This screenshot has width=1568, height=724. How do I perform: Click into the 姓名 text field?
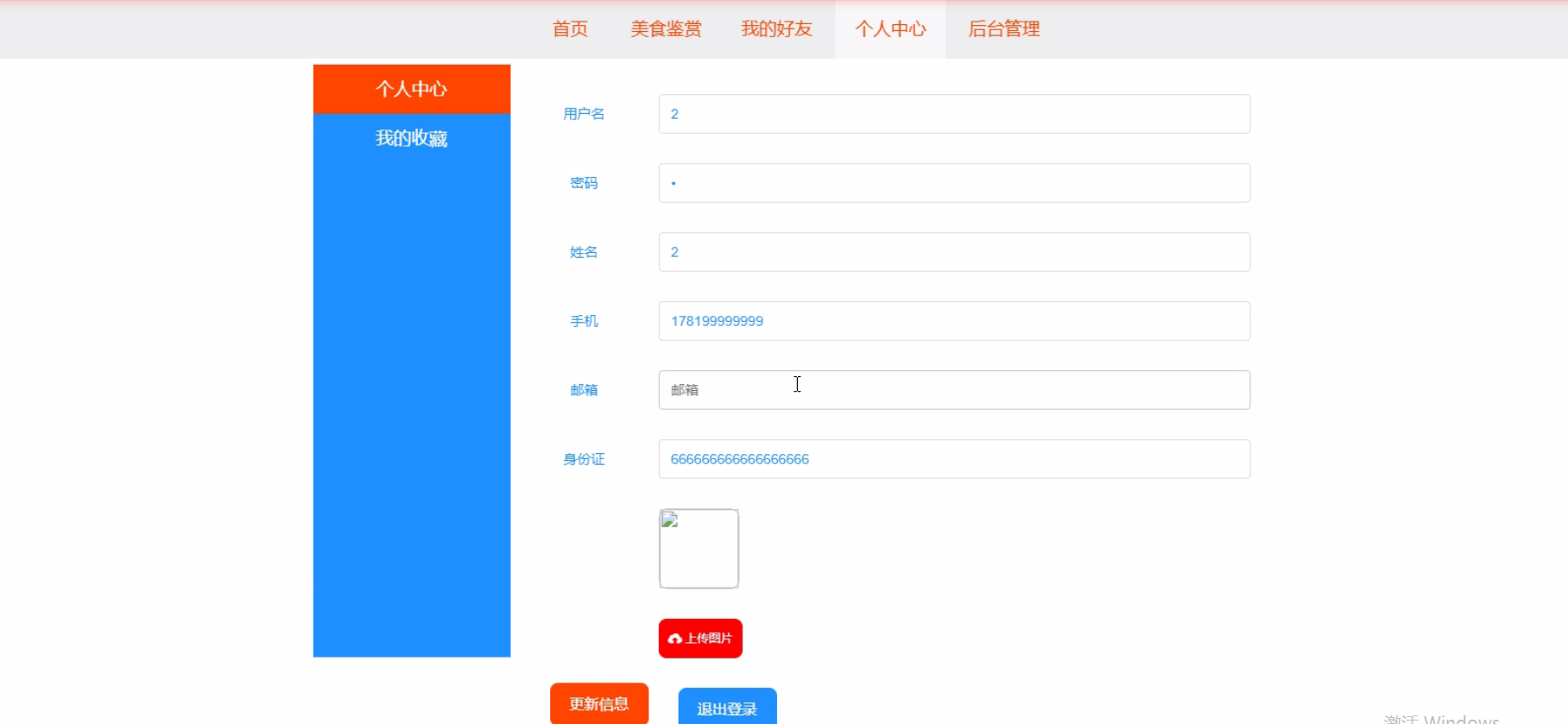click(954, 252)
